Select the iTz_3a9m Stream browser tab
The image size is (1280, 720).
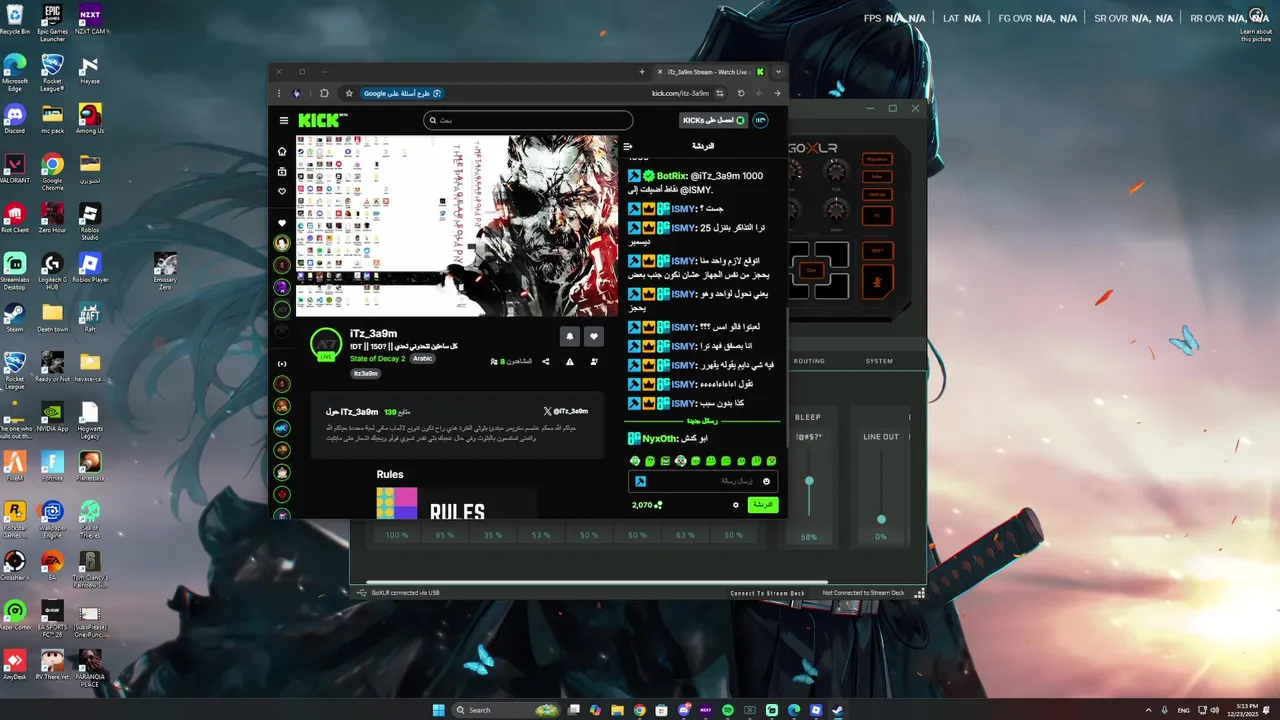(710, 72)
